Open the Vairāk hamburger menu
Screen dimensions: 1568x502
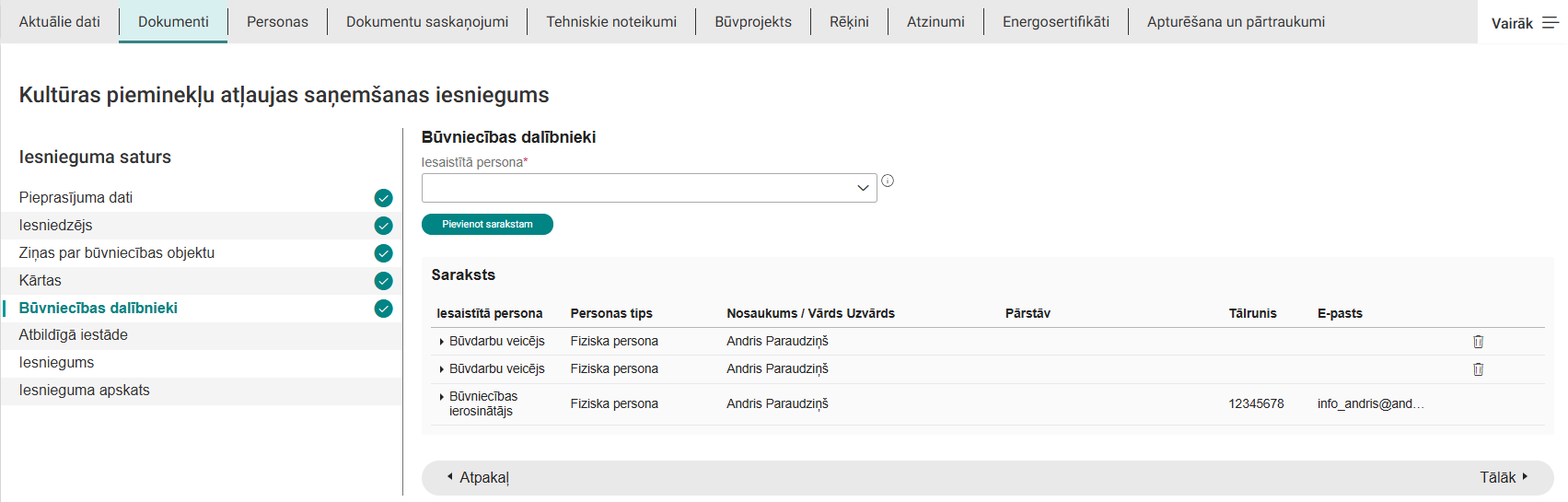click(x=1551, y=23)
